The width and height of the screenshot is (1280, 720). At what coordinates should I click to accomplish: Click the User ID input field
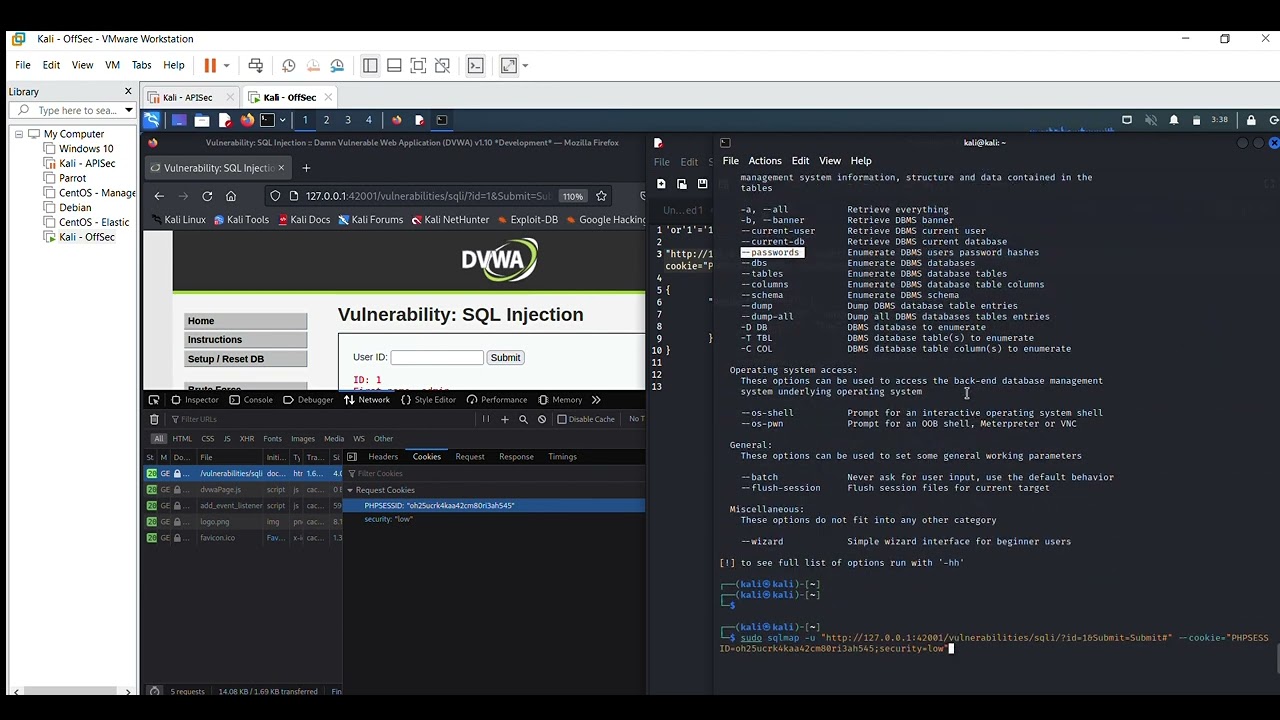click(x=436, y=357)
